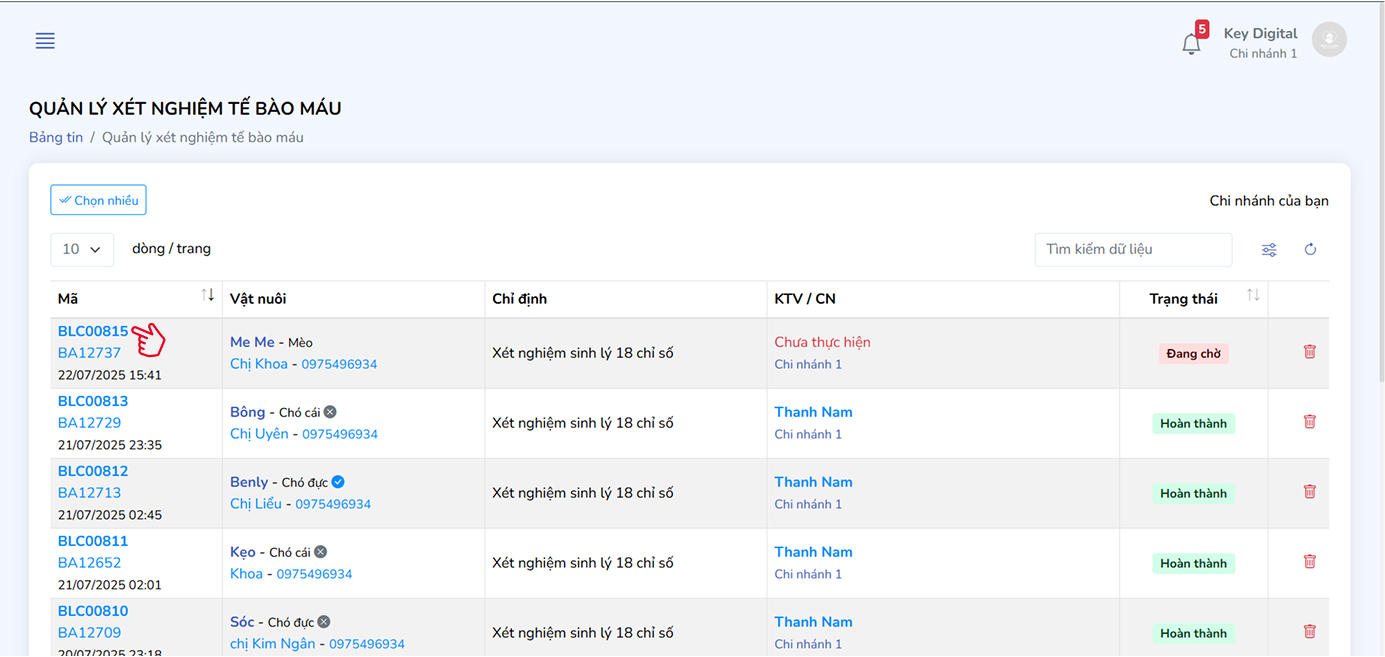Sort table by Mã column
Image resolution: width=1385 pixels, height=657 pixels.
click(208, 295)
